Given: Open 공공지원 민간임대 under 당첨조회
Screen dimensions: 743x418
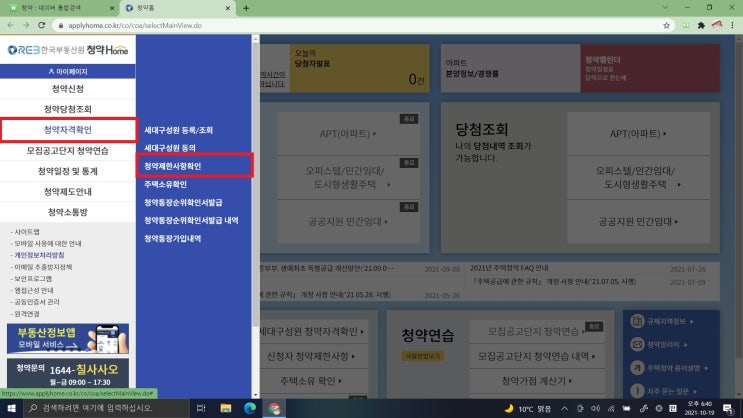Looking at the screenshot, I should 638,221.
